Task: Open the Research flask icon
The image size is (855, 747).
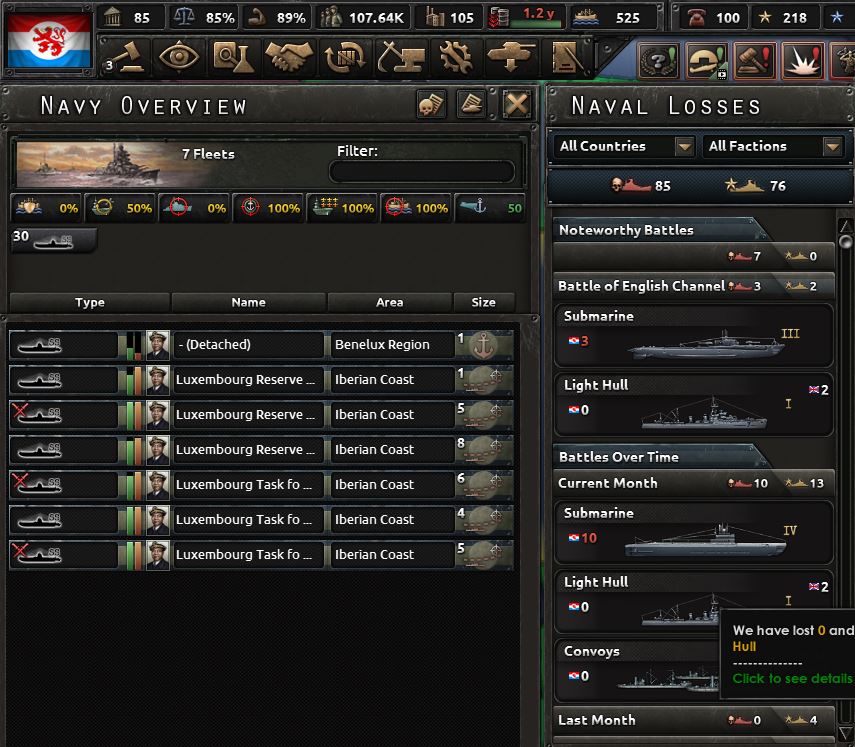Action: tap(234, 57)
